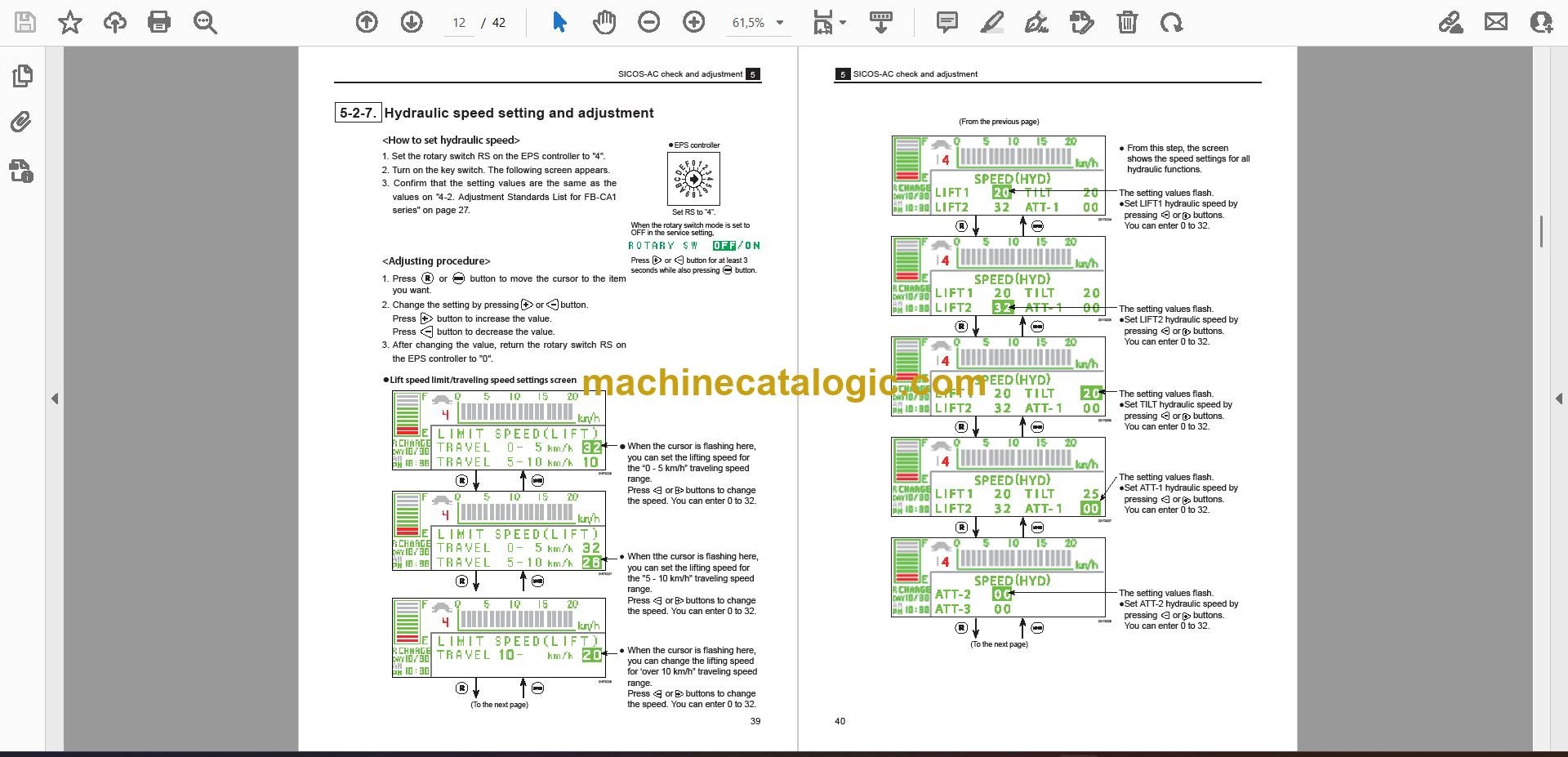
Task: Click '(From the previous page)' text
Action: pyautogui.click(x=999, y=122)
